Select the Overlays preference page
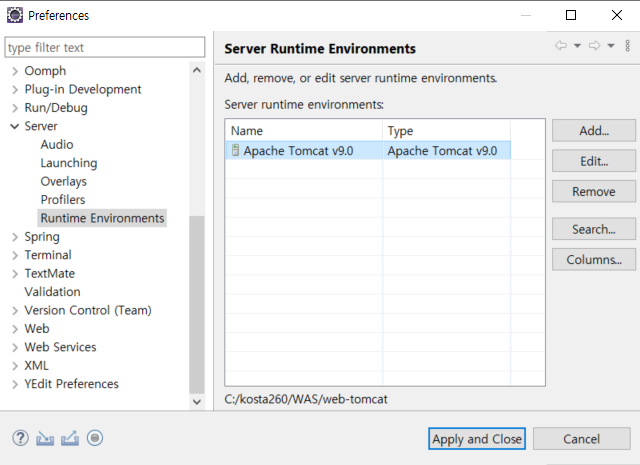This screenshot has height=465, width=640. click(x=64, y=181)
